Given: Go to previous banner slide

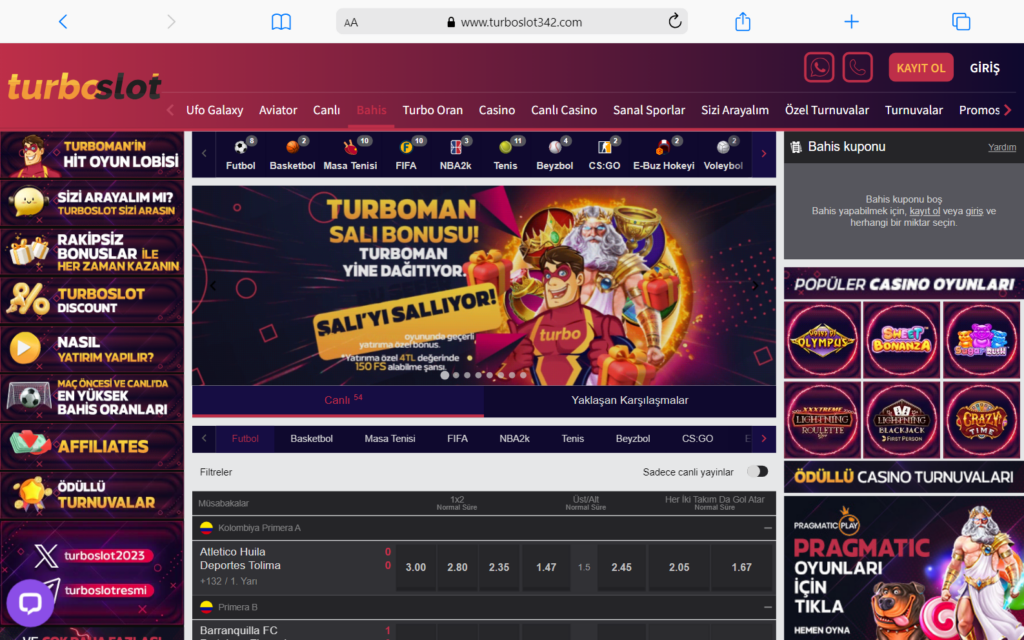Looking at the screenshot, I should click(213, 285).
